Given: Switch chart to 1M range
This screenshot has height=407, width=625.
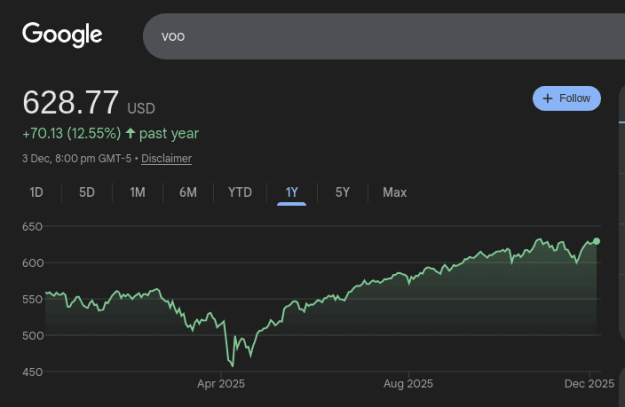Looking at the screenshot, I should pos(138,193).
